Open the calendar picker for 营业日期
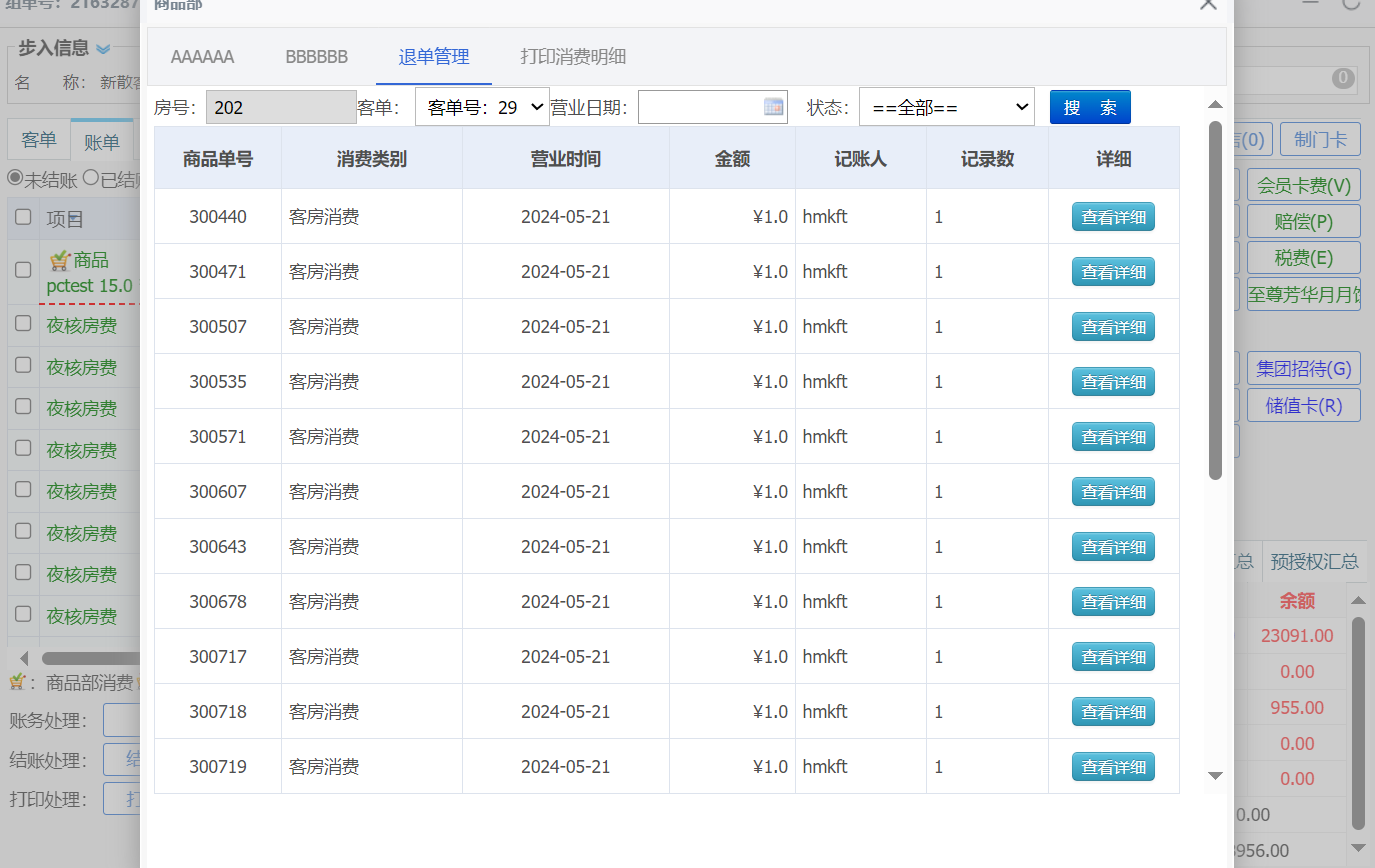This screenshot has height=868, width=1375. pos(773,107)
